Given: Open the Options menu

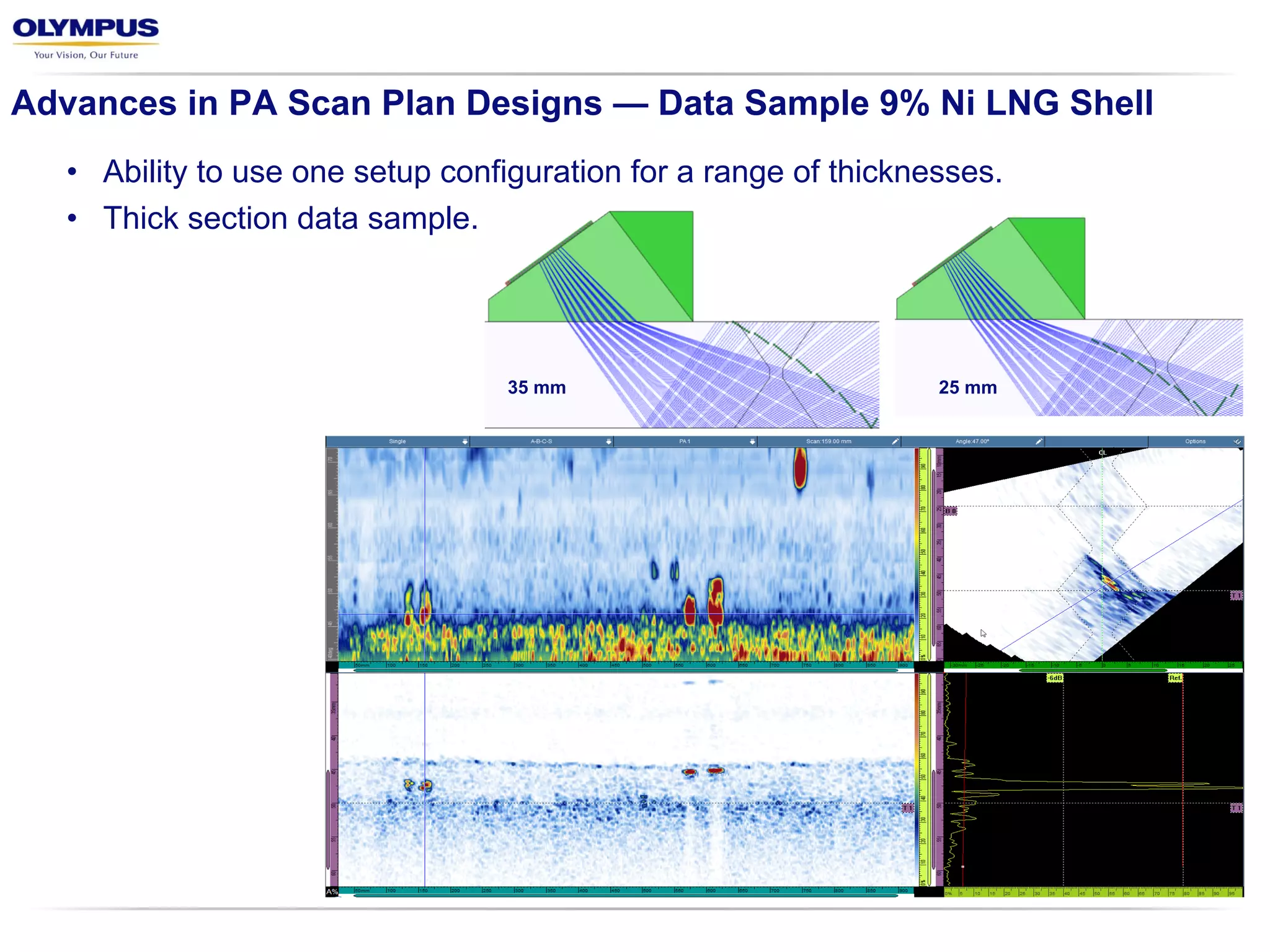Looking at the screenshot, I should click(x=1195, y=441).
